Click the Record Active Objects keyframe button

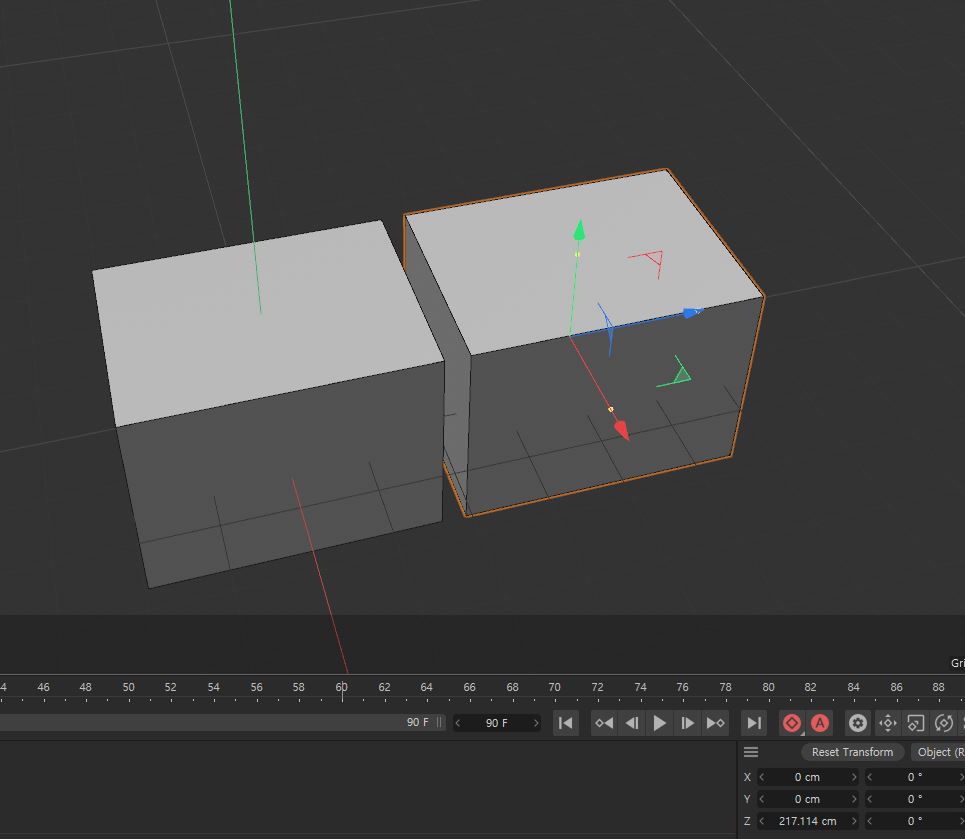792,723
